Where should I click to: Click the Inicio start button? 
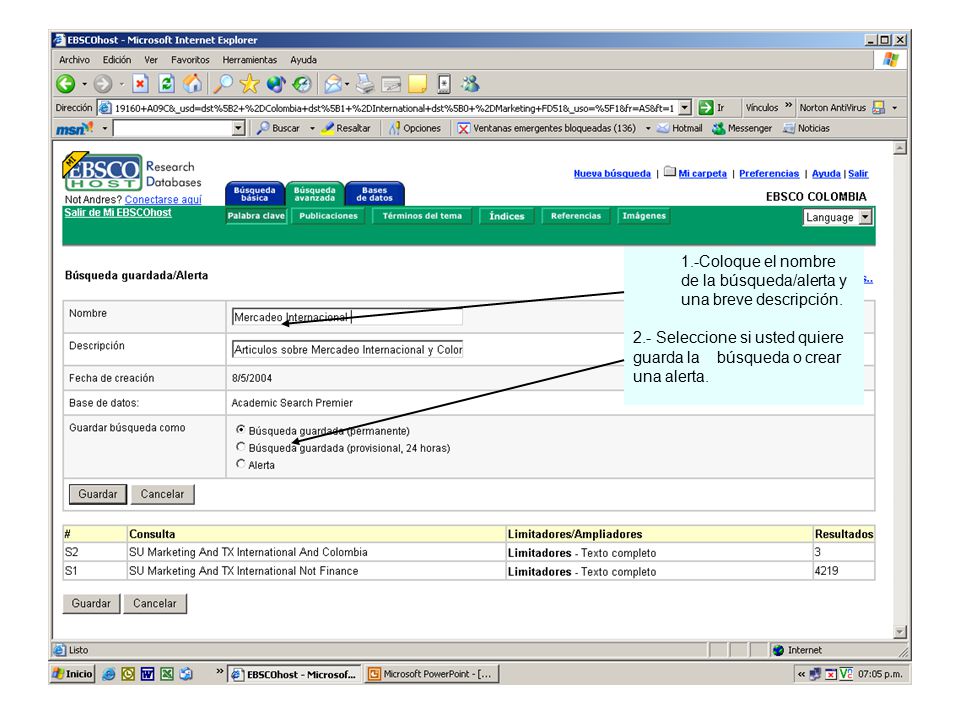pyautogui.click(x=73, y=673)
